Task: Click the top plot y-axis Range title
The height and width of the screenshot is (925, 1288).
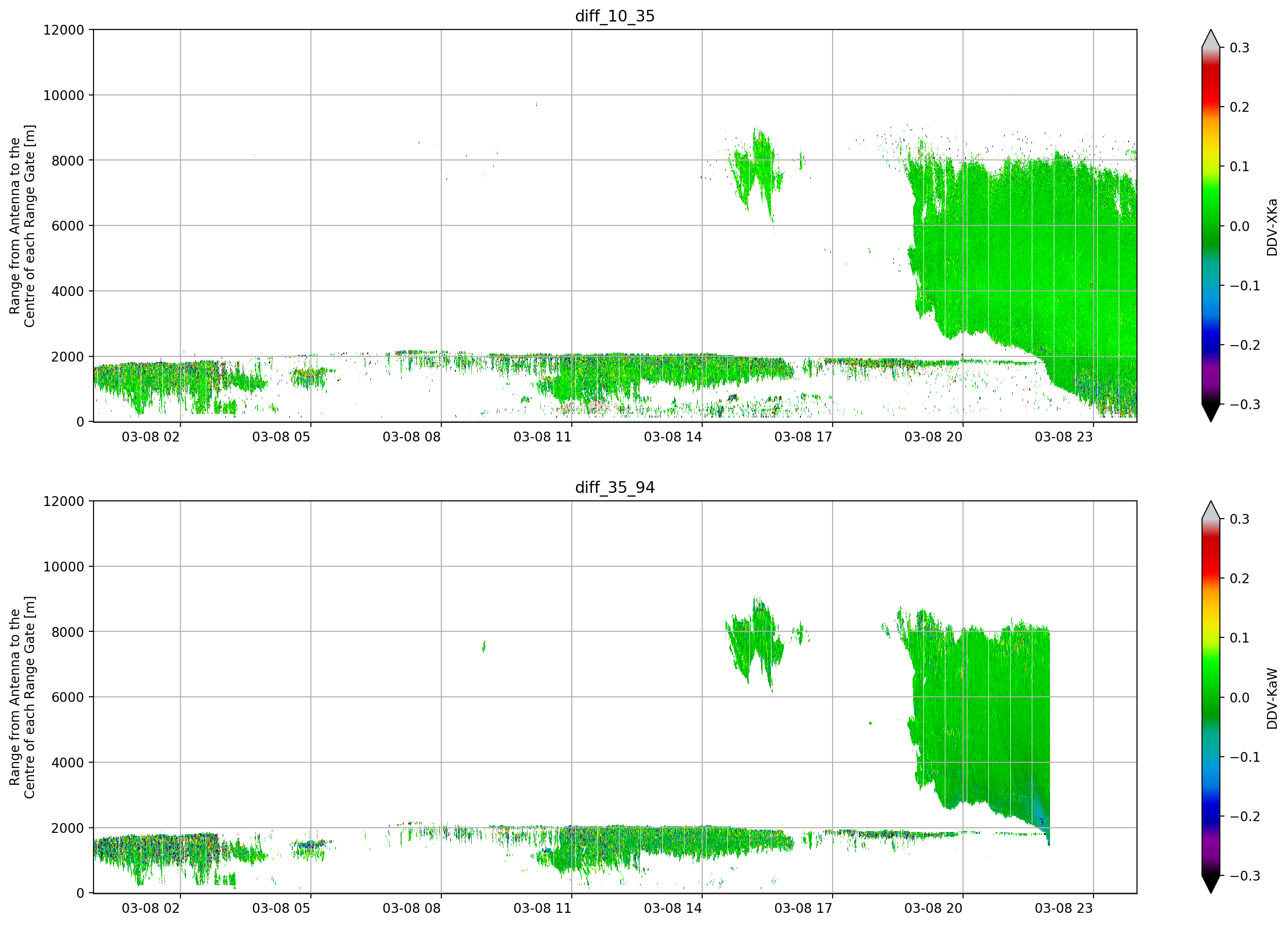Action: coord(22,226)
